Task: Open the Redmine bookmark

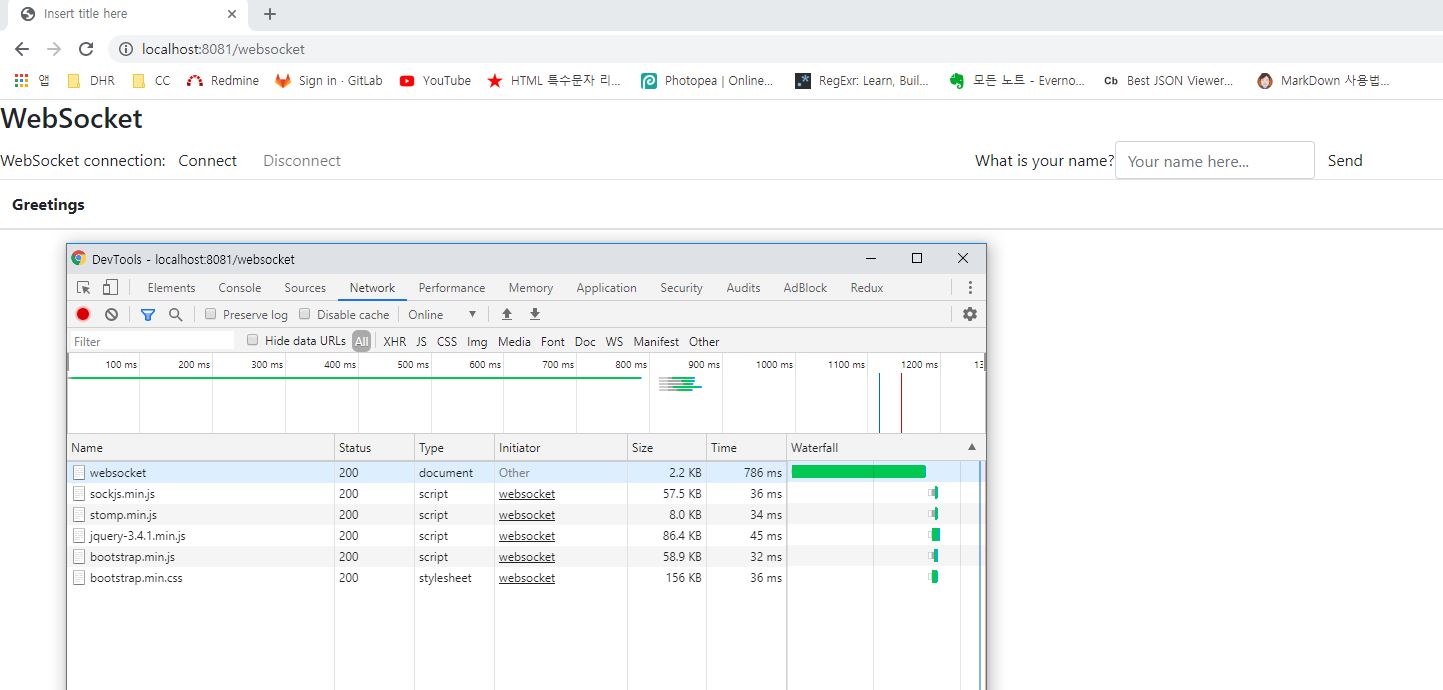Action: click(x=223, y=81)
